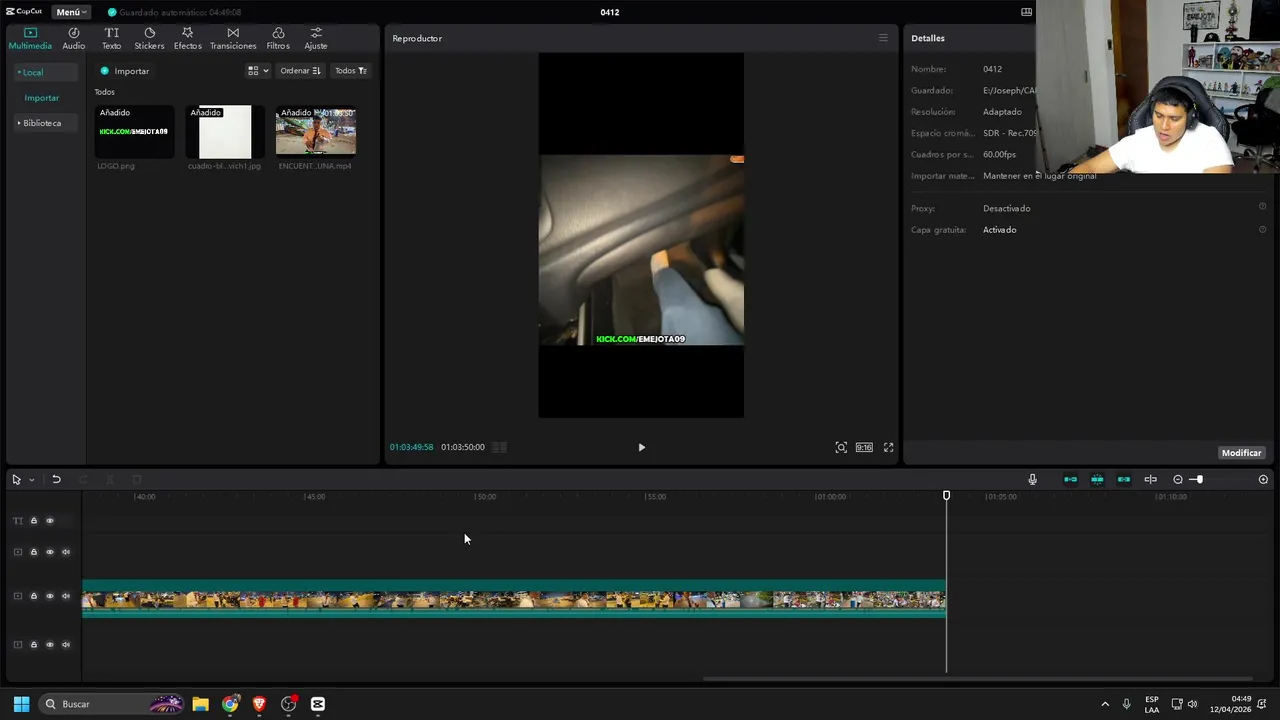Screen dimensions: 1280x720
Task: Open the Transiciones tab
Action: (x=233, y=39)
